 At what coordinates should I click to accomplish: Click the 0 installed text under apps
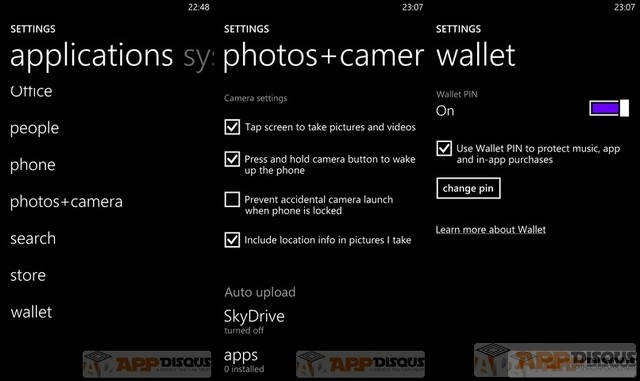244,369
